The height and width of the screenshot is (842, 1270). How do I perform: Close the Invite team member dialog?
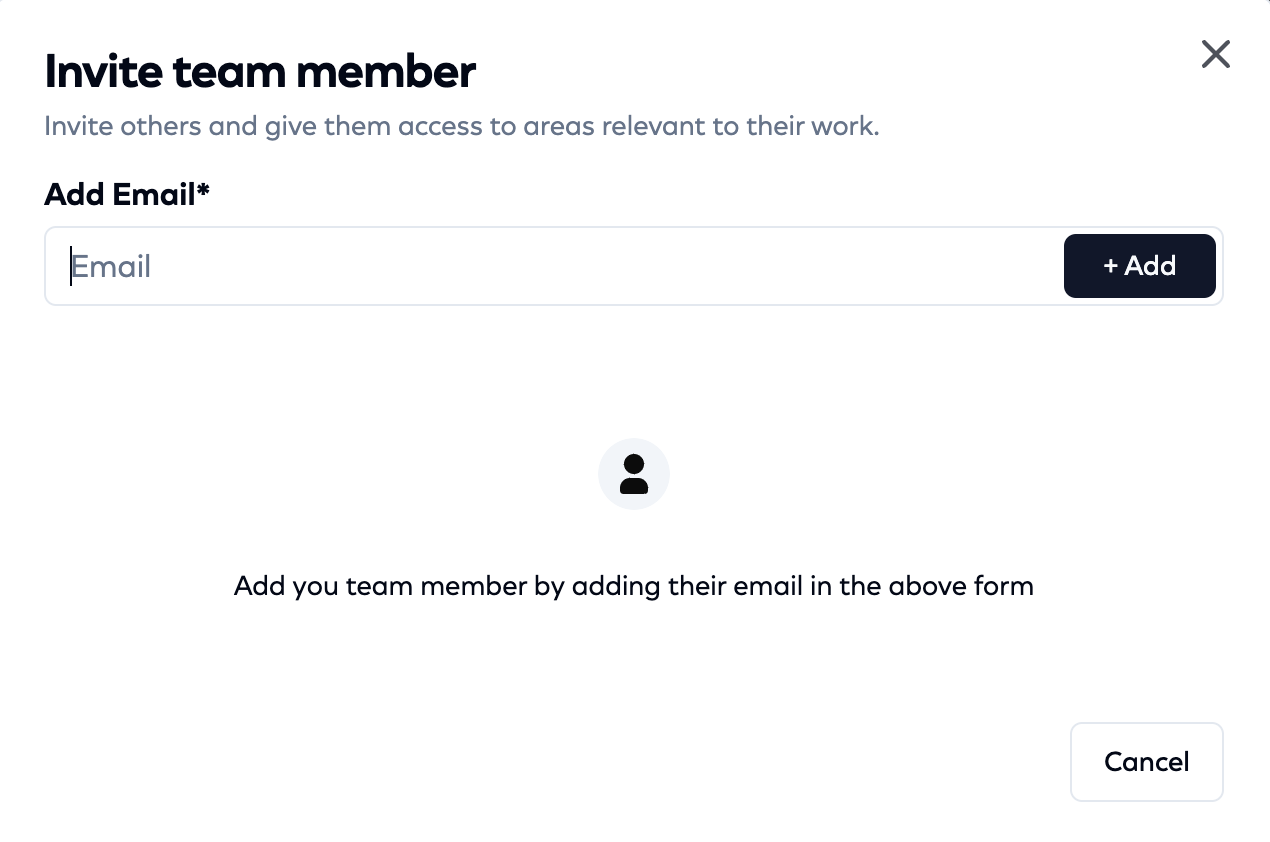(1215, 54)
